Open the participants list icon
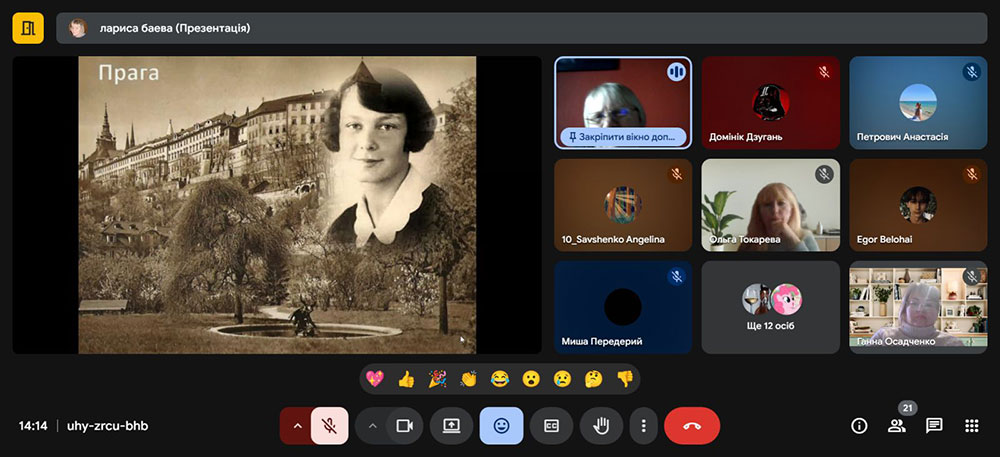The height and width of the screenshot is (457, 1000). (x=896, y=425)
